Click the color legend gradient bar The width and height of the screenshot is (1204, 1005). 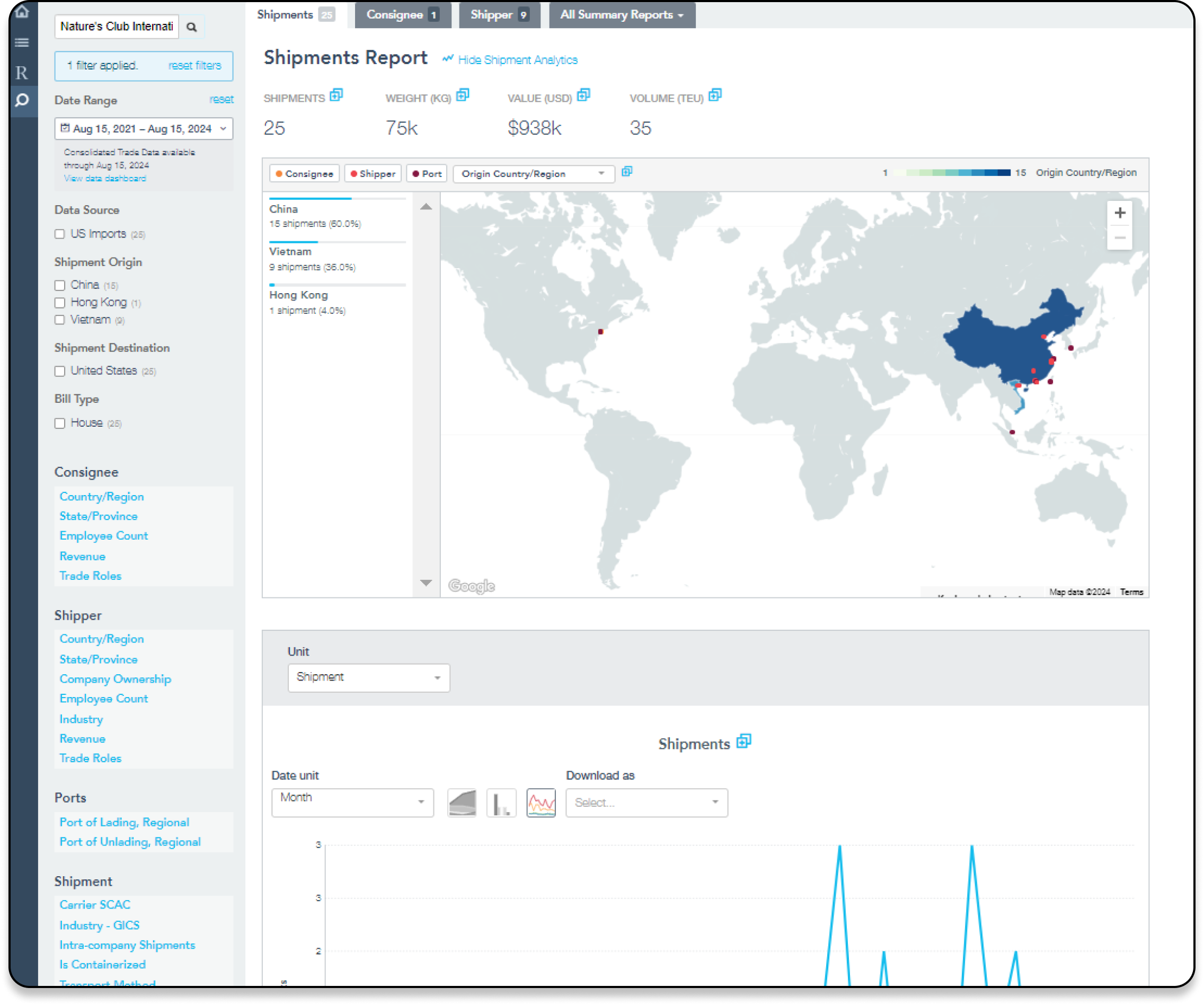[x=952, y=173]
